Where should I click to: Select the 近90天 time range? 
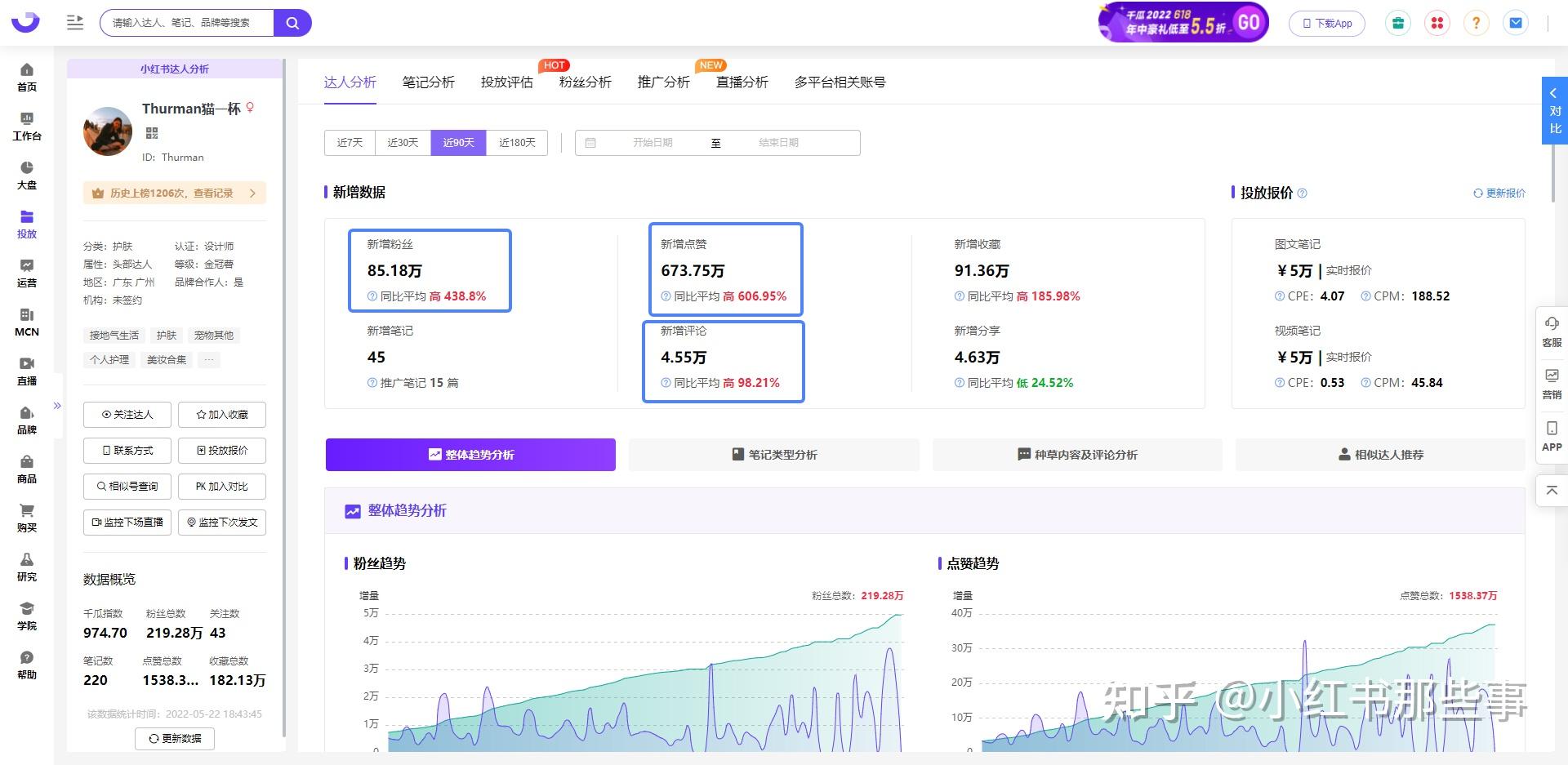point(458,143)
